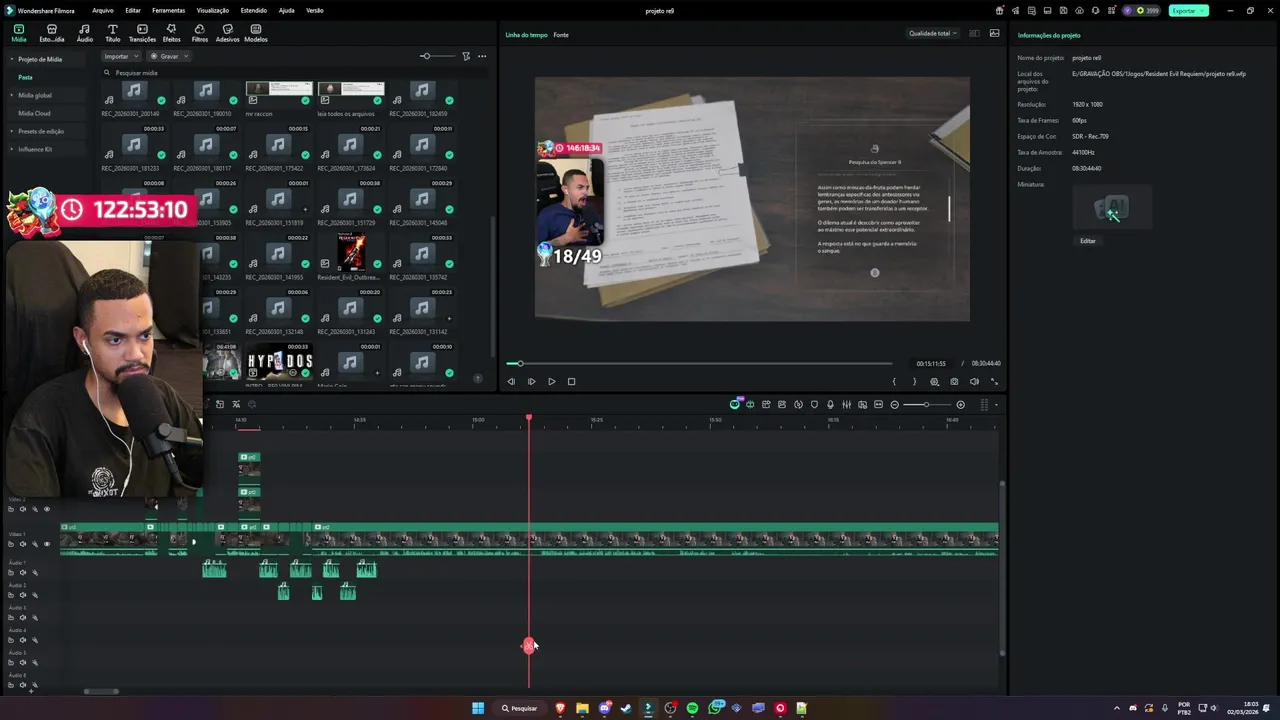The height and width of the screenshot is (720, 1280).
Task: Open the Filtros library tab
Action: tap(200, 33)
